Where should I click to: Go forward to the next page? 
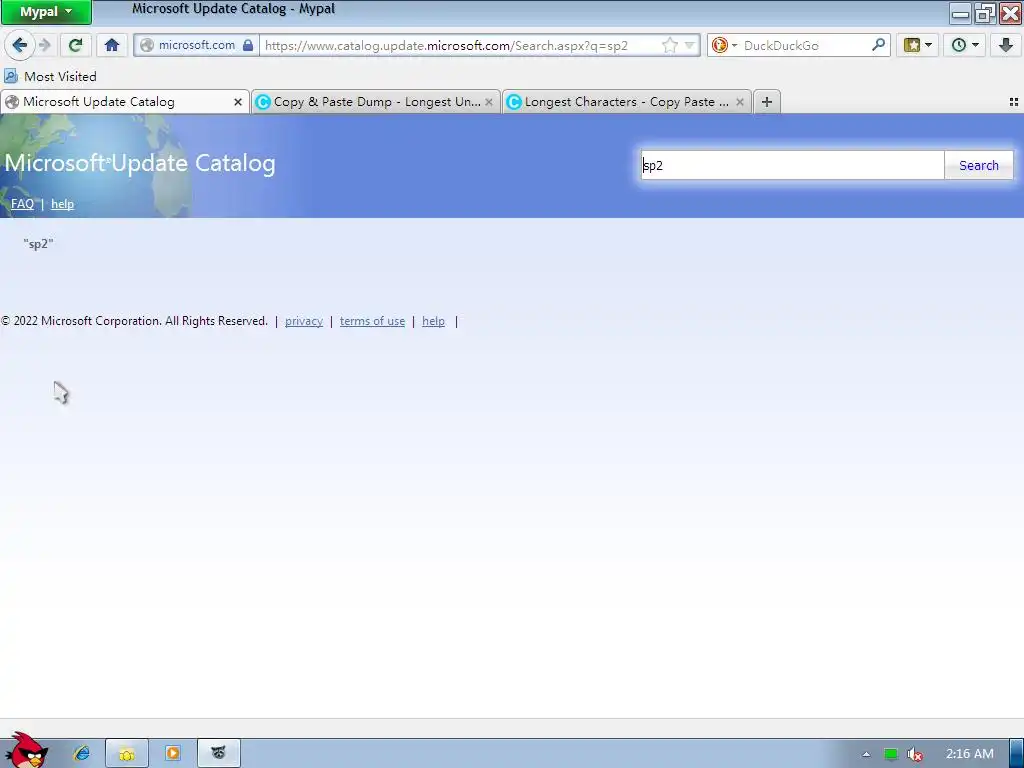click(44, 45)
